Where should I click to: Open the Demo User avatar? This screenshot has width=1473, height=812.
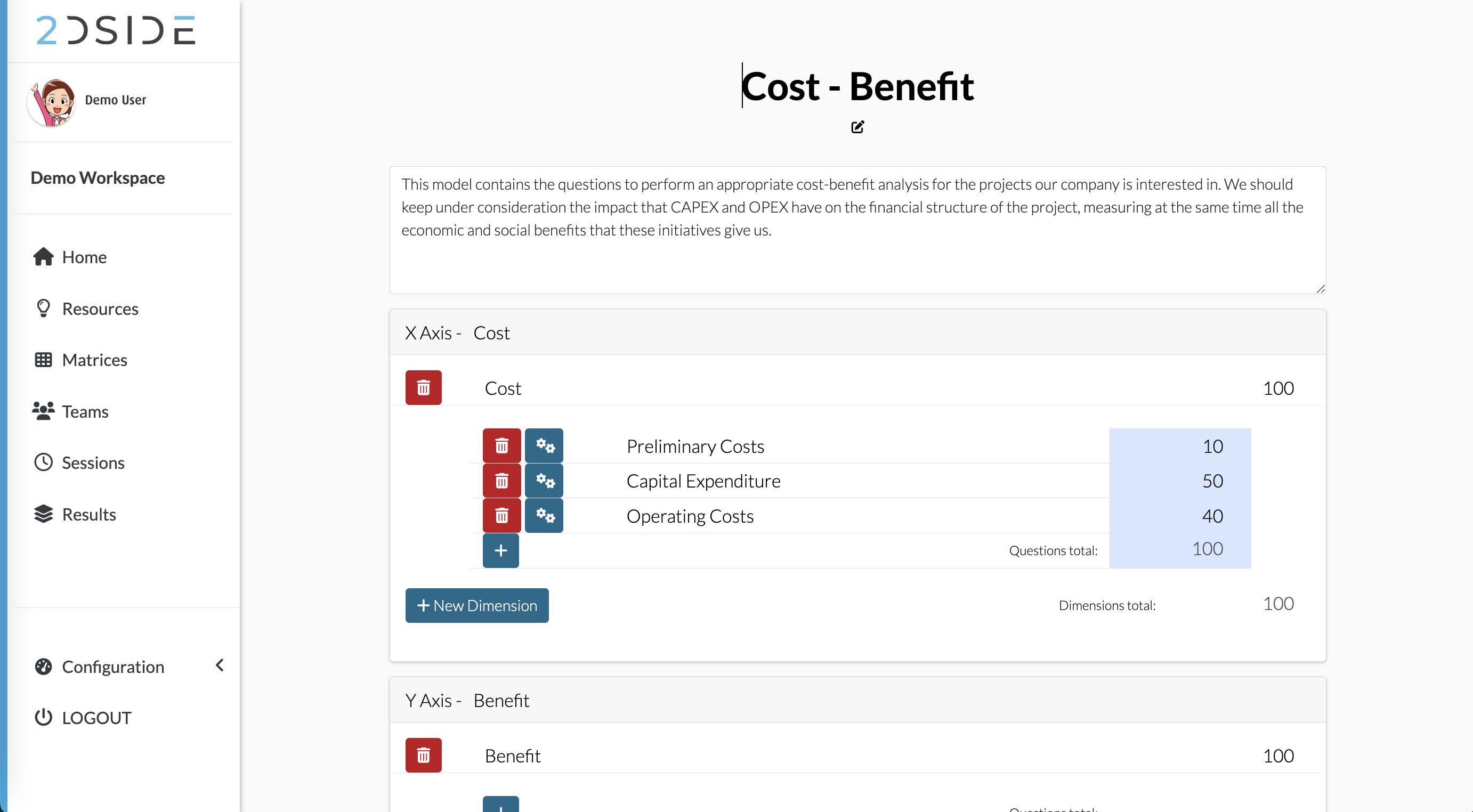52,102
